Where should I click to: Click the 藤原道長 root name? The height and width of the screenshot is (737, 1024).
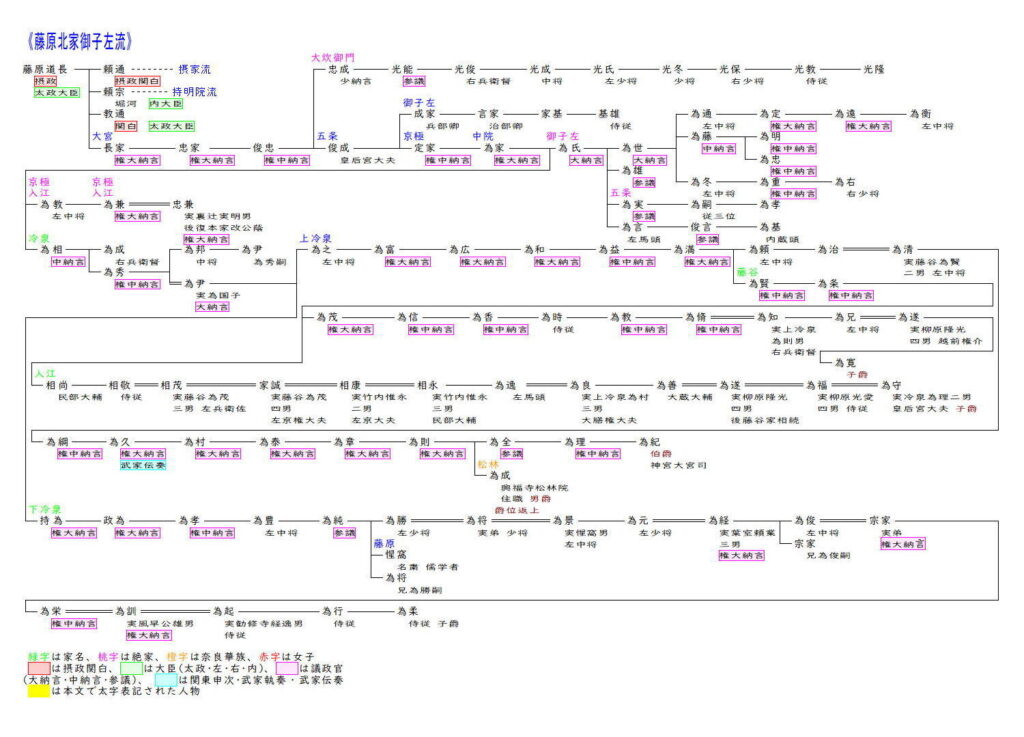click(x=45, y=69)
